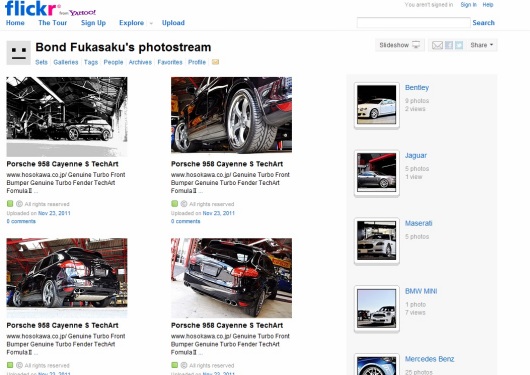Open the Upload page
Image resolution: width=530 pixels, height=375 pixels.
(173, 23)
